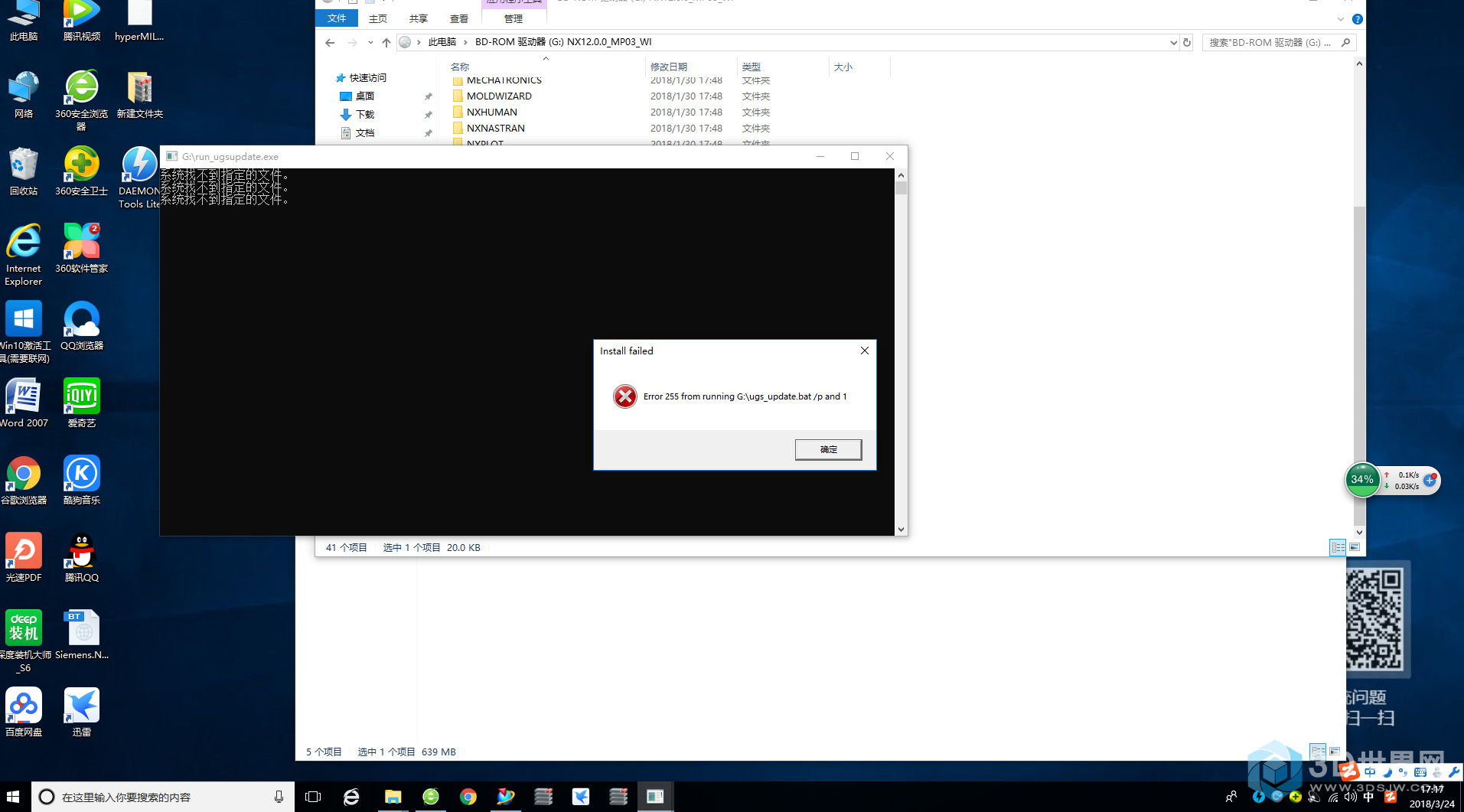Click the 360 memory 34% accelerator ball

tap(1362, 480)
